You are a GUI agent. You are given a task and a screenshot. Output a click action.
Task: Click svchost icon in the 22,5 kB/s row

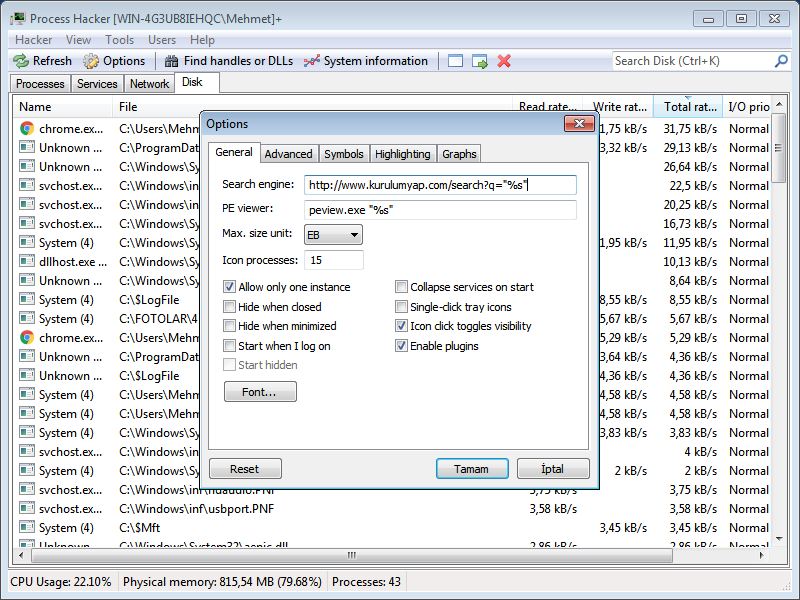tap(27, 186)
